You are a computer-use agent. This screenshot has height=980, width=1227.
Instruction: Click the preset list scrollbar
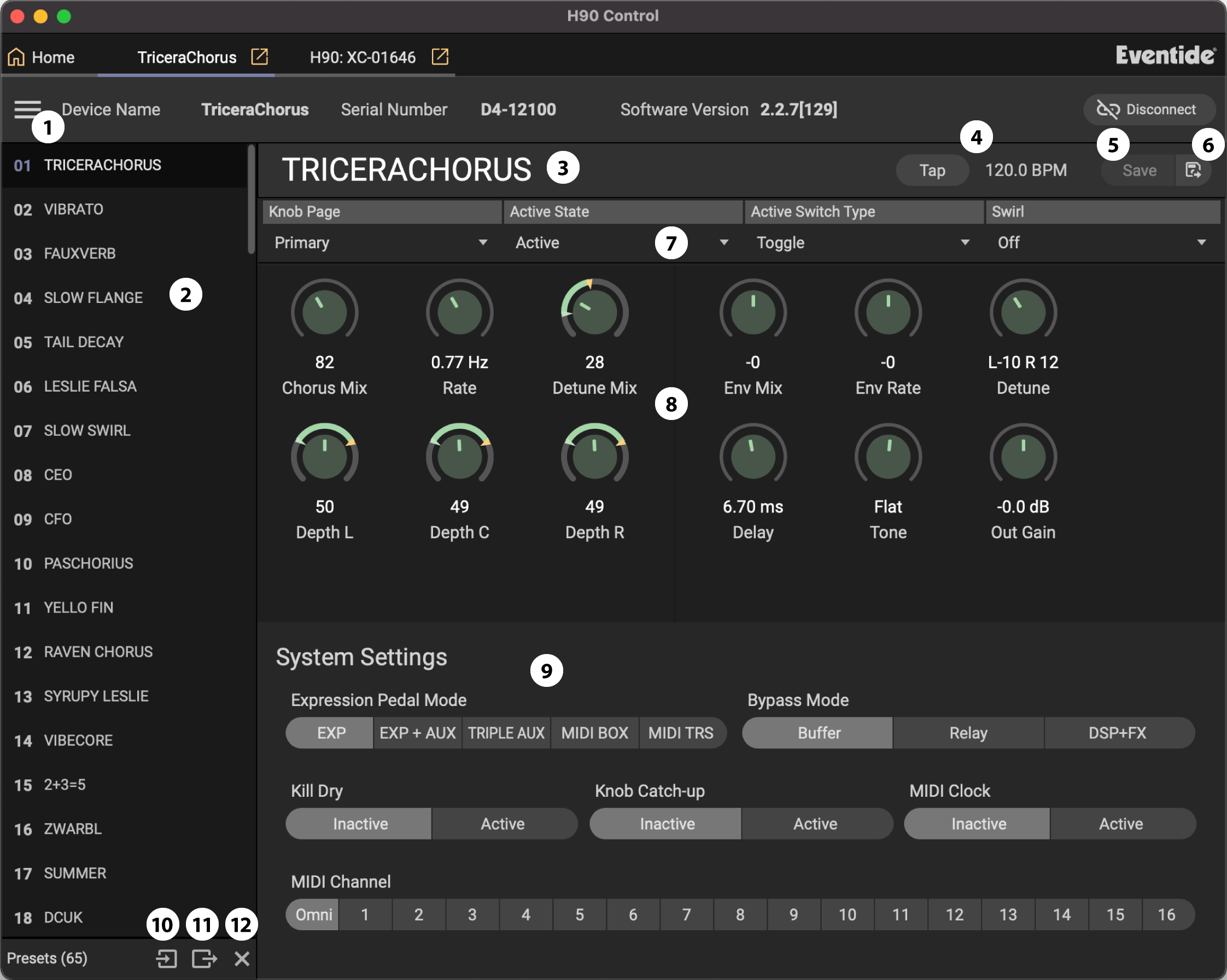(251, 199)
